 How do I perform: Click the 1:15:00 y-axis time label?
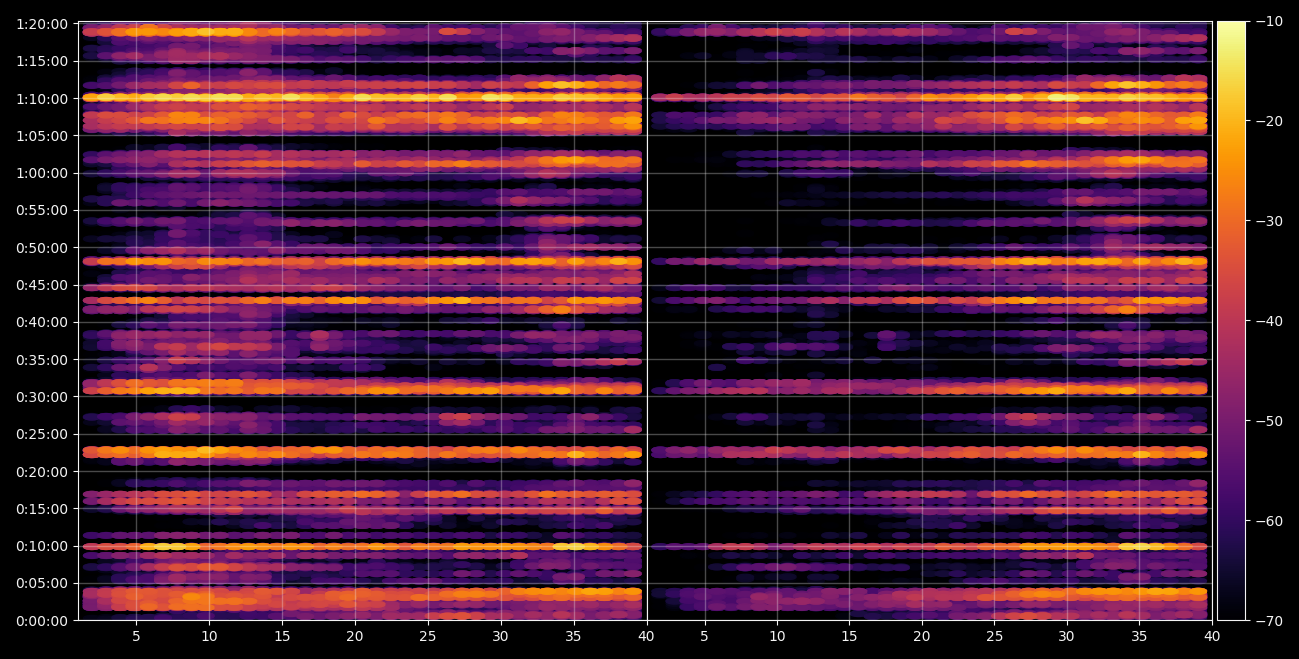44,61
